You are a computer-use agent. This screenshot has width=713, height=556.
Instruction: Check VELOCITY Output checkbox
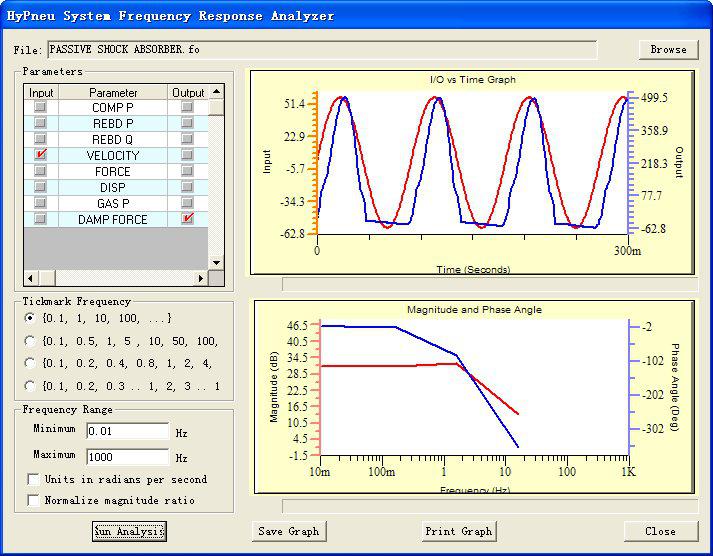tap(187, 155)
